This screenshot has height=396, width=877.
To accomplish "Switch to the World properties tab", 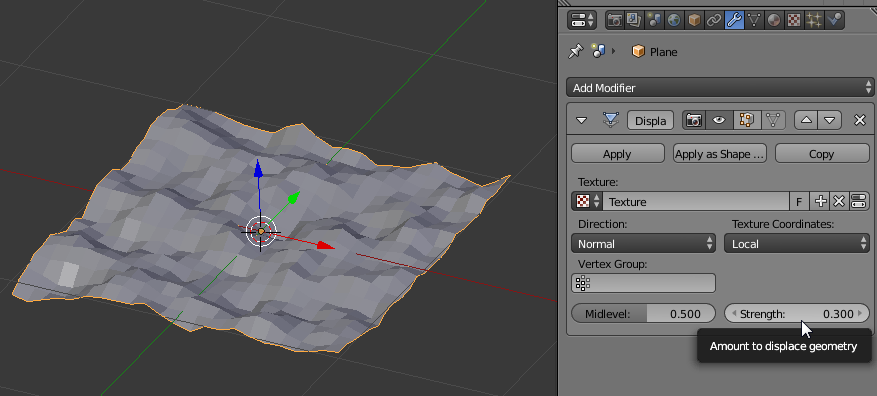I will pyautogui.click(x=674, y=21).
